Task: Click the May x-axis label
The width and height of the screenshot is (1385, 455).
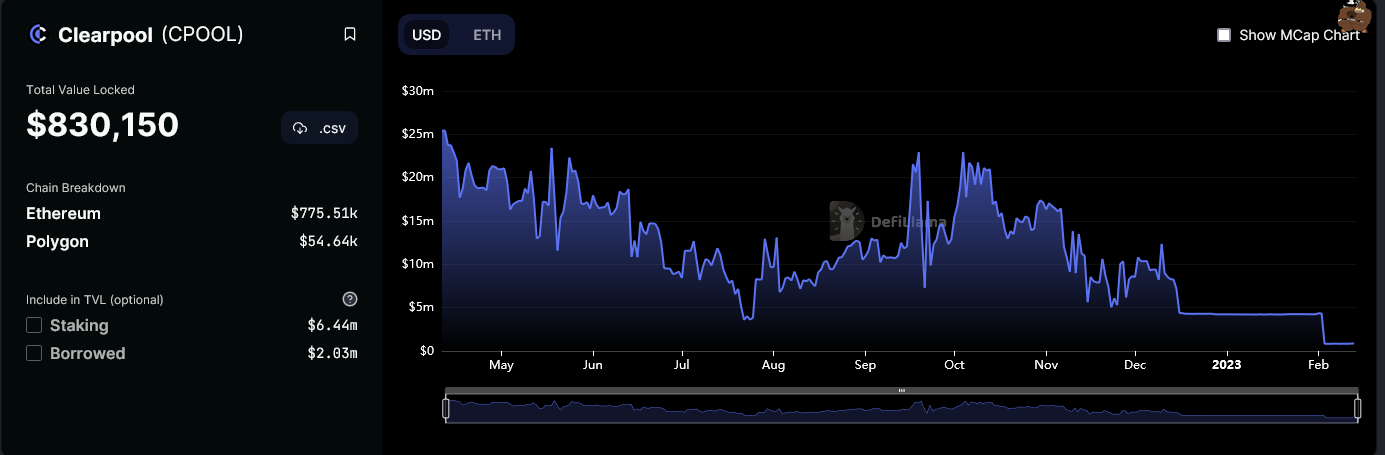Action: pyautogui.click(x=501, y=365)
